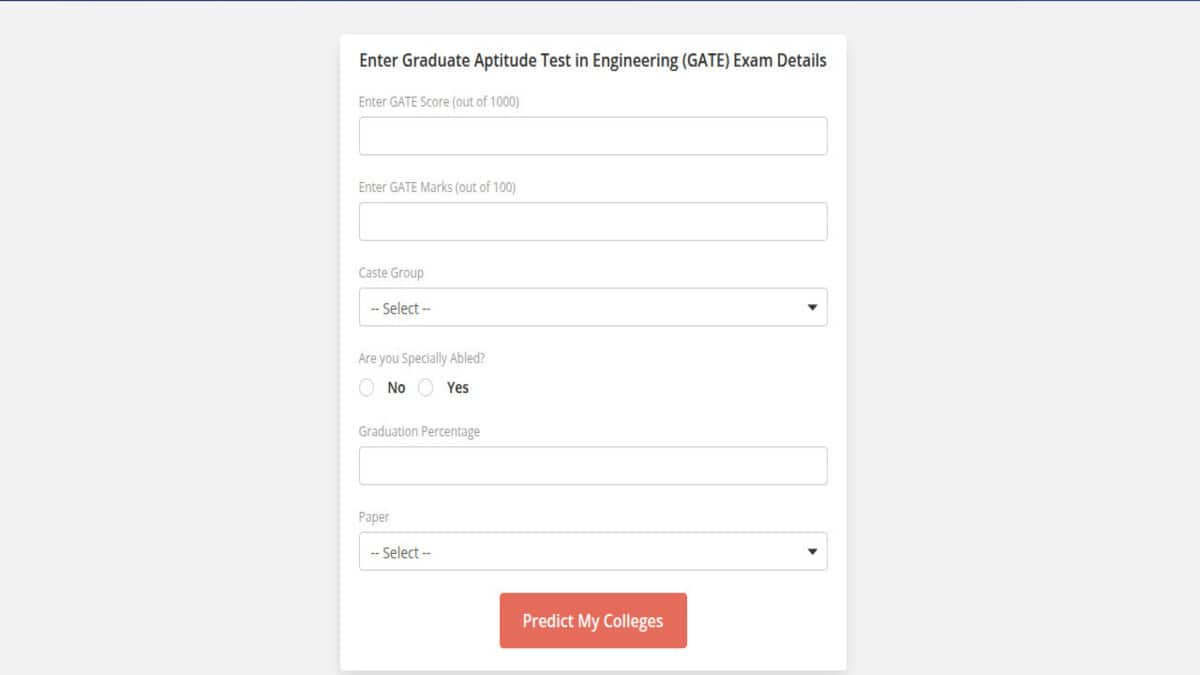
Task: Click the "Caste Group" field label
Action: (391, 273)
